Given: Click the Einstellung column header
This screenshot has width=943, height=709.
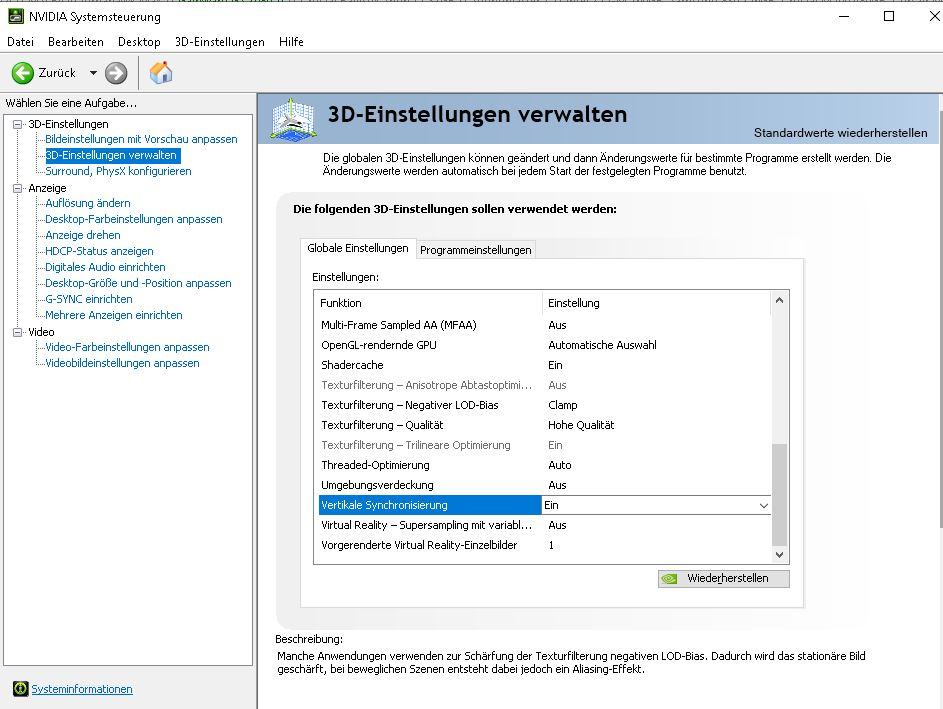Looking at the screenshot, I should point(657,303).
